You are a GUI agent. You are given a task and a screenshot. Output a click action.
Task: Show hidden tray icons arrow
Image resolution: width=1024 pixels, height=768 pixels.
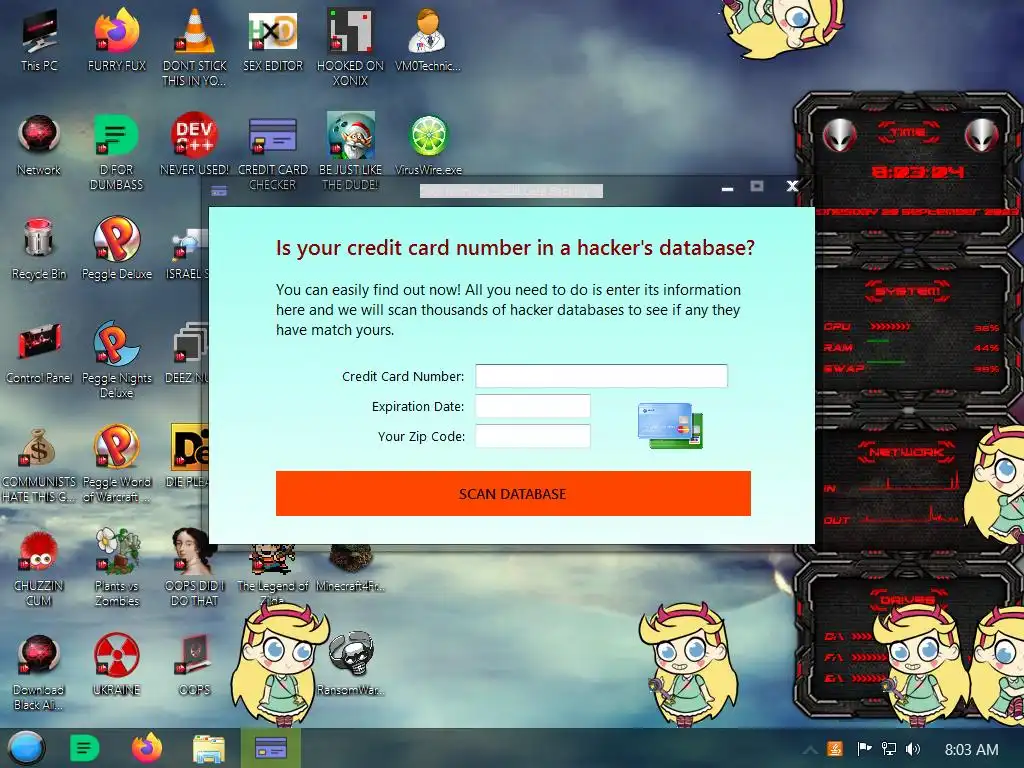[810, 750]
